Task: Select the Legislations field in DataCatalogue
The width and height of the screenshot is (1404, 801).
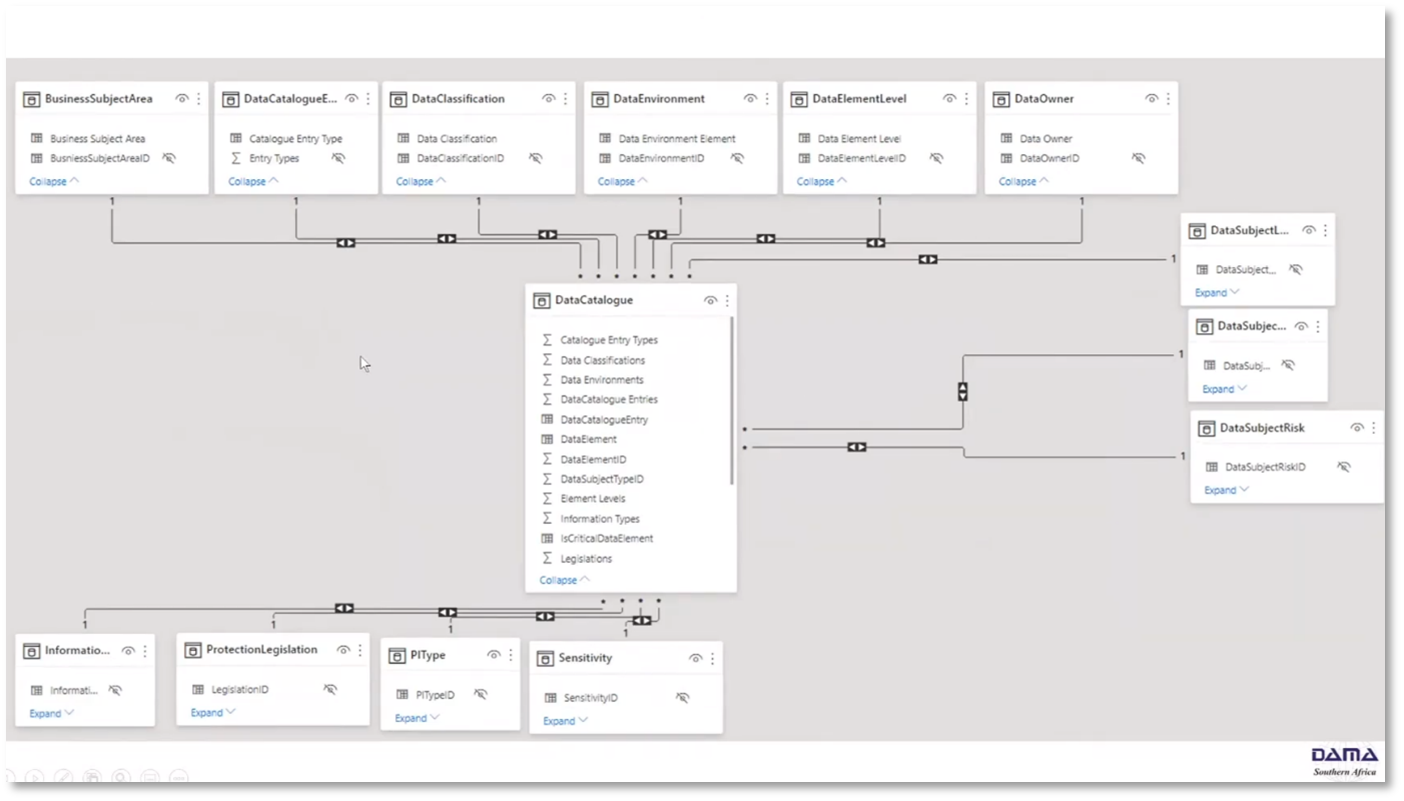Action: 586,559
